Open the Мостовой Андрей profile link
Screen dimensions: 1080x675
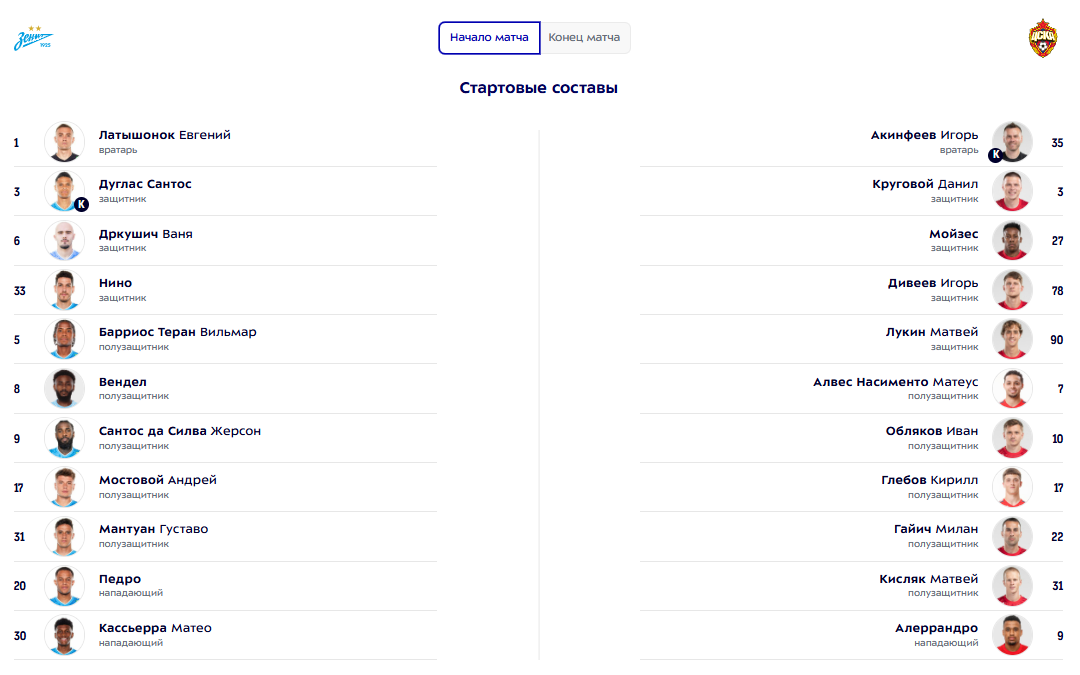point(157,480)
